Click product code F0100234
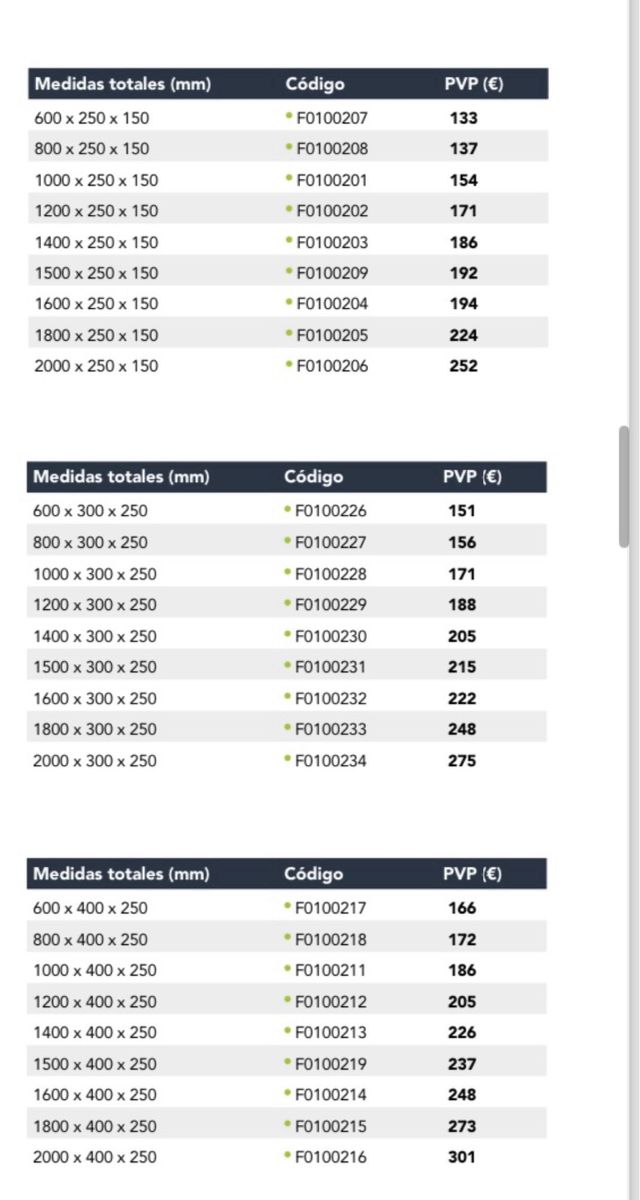Screen dimensions: 640x1200 pyautogui.click(x=331, y=761)
